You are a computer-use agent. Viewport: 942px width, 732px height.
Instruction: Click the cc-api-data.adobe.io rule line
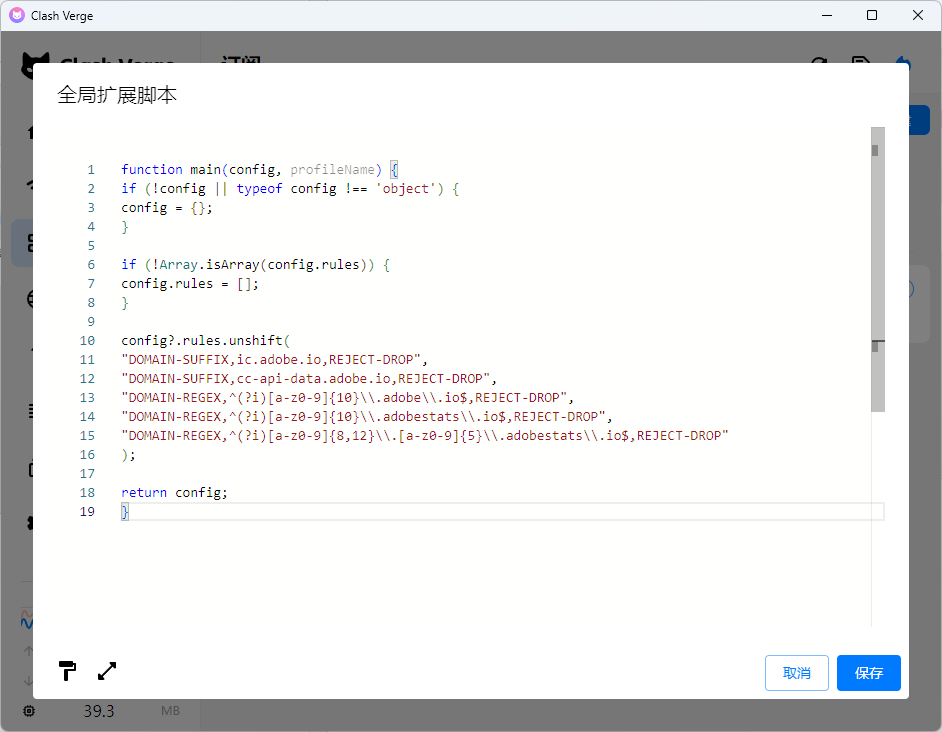(309, 379)
